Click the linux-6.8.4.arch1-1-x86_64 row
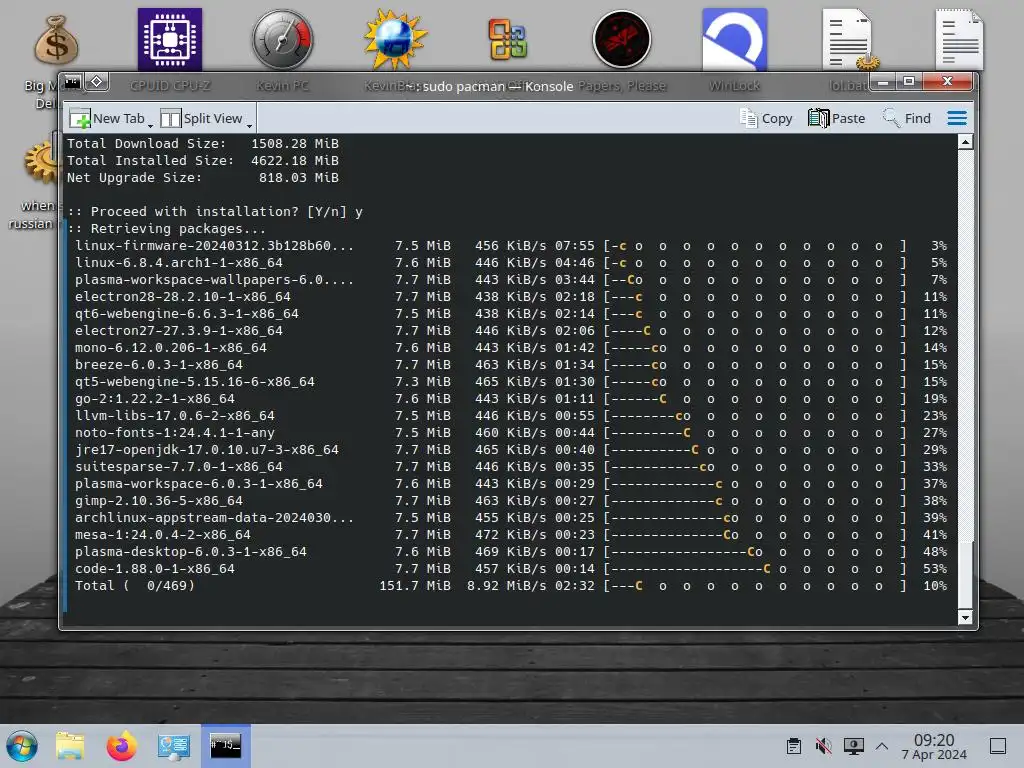Image resolution: width=1024 pixels, height=768 pixels. pos(511,263)
